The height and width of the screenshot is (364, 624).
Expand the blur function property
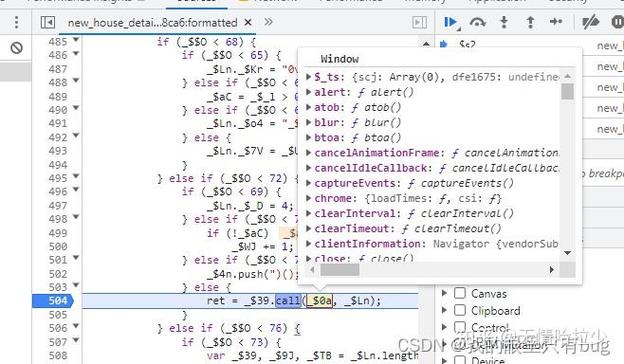click(x=308, y=122)
